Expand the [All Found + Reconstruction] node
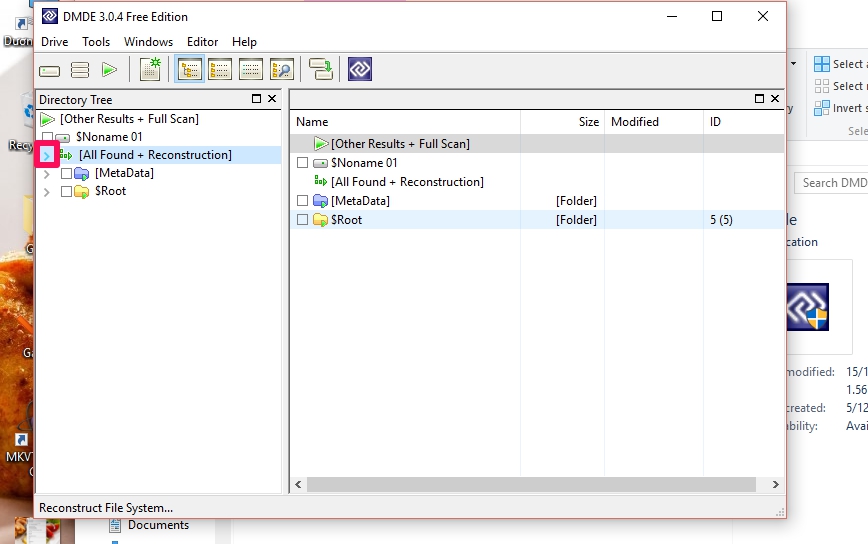This screenshot has height=544, width=868. click(46, 156)
